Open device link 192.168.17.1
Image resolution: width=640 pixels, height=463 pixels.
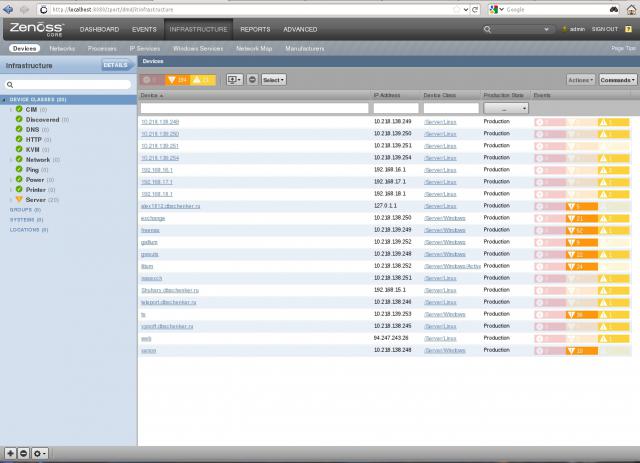[157, 182]
